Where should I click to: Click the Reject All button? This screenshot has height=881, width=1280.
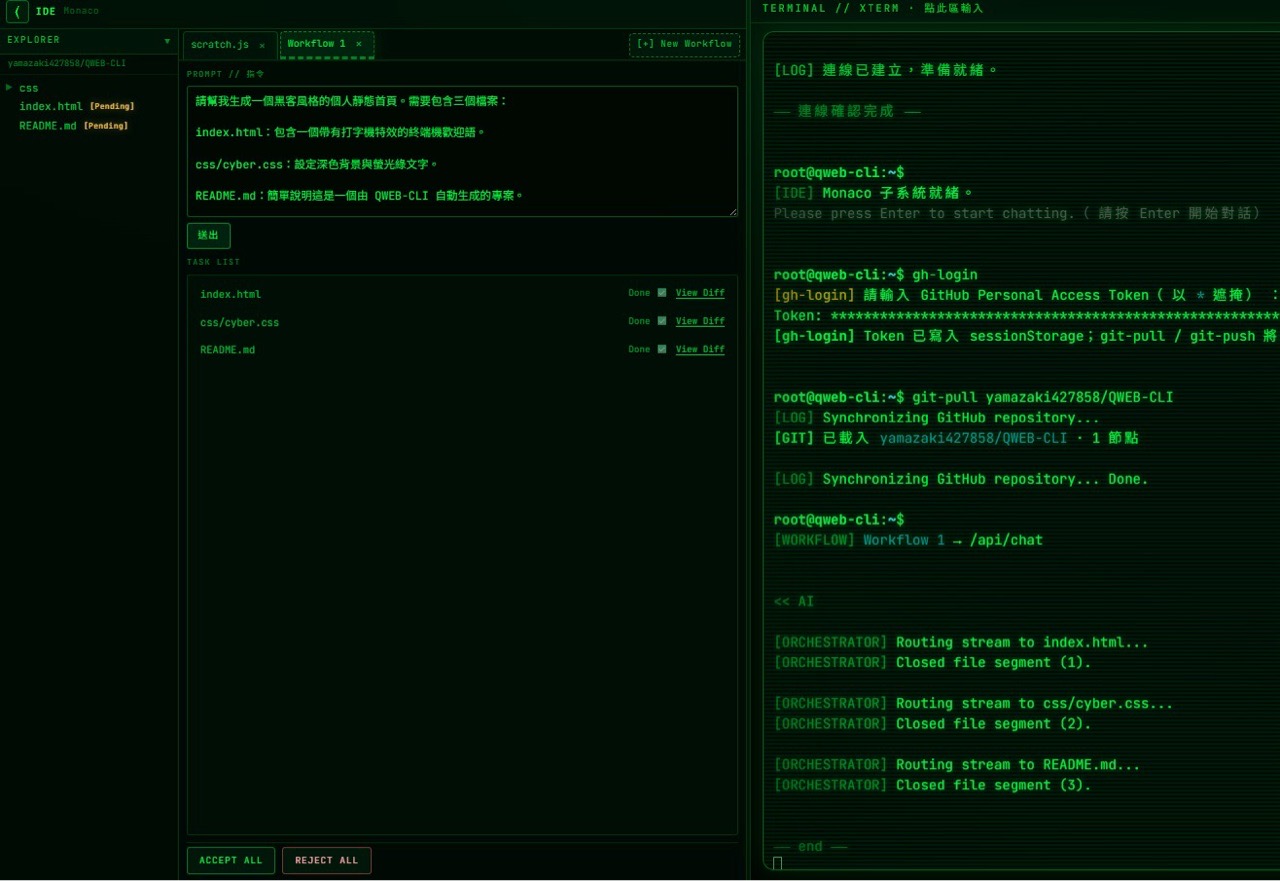[326, 860]
